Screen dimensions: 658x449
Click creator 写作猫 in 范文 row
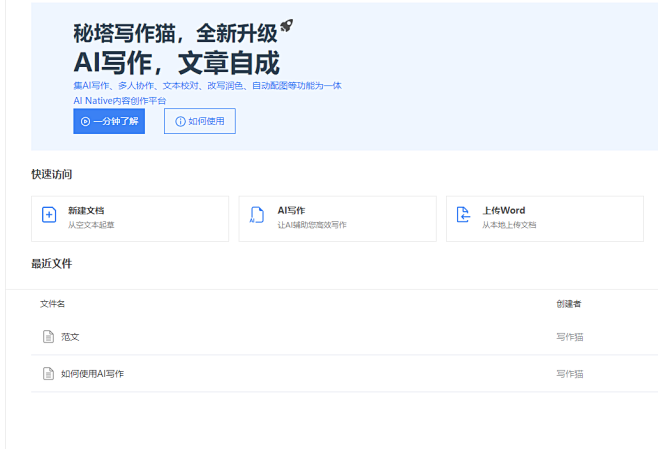click(569, 337)
